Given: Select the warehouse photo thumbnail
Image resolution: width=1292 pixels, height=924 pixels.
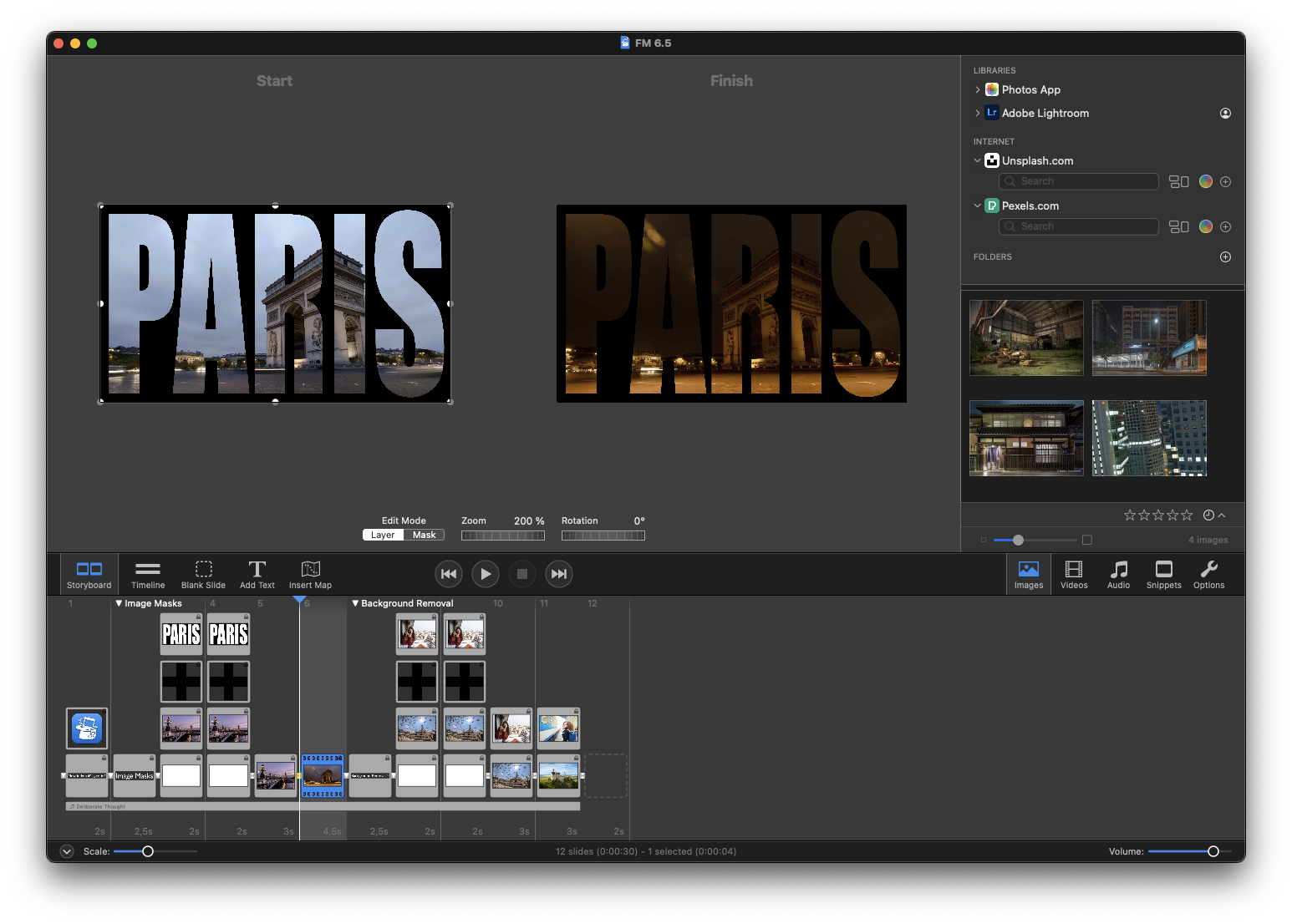Looking at the screenshot, I should click(x=1025, y=338).
